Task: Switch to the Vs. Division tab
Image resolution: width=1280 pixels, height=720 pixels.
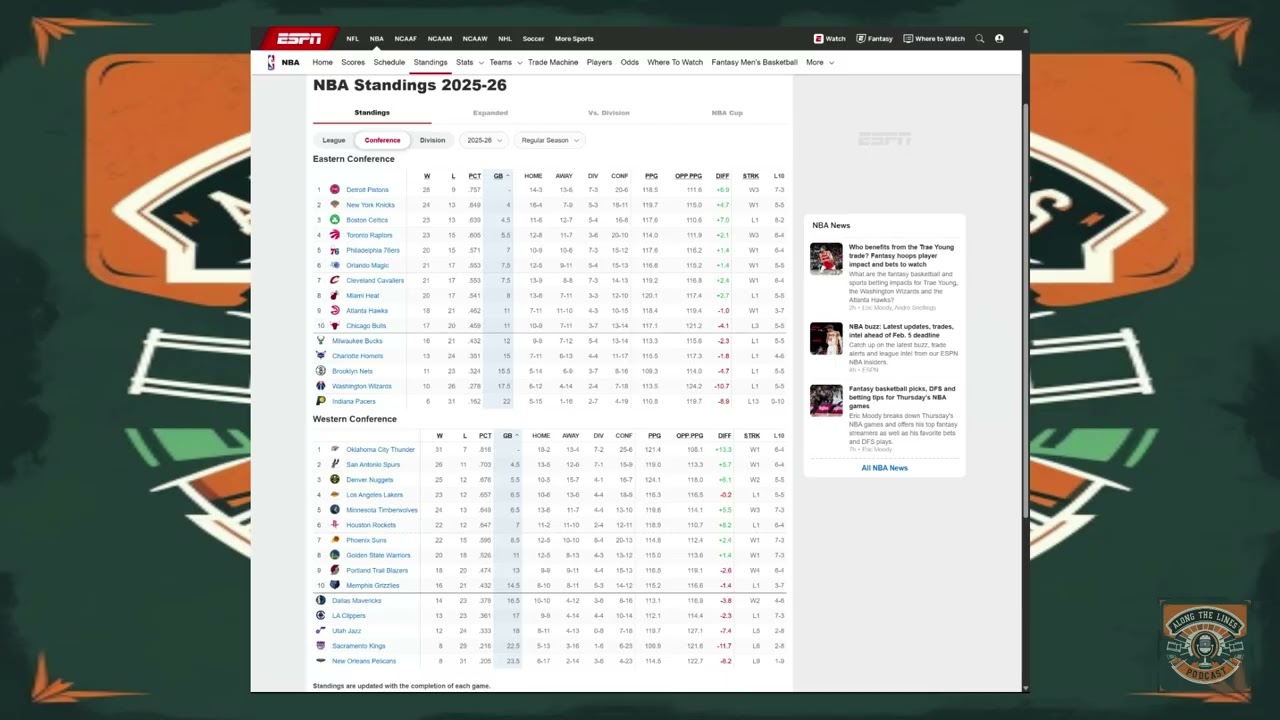Action: pyautogui.click(x=609, y=113)
